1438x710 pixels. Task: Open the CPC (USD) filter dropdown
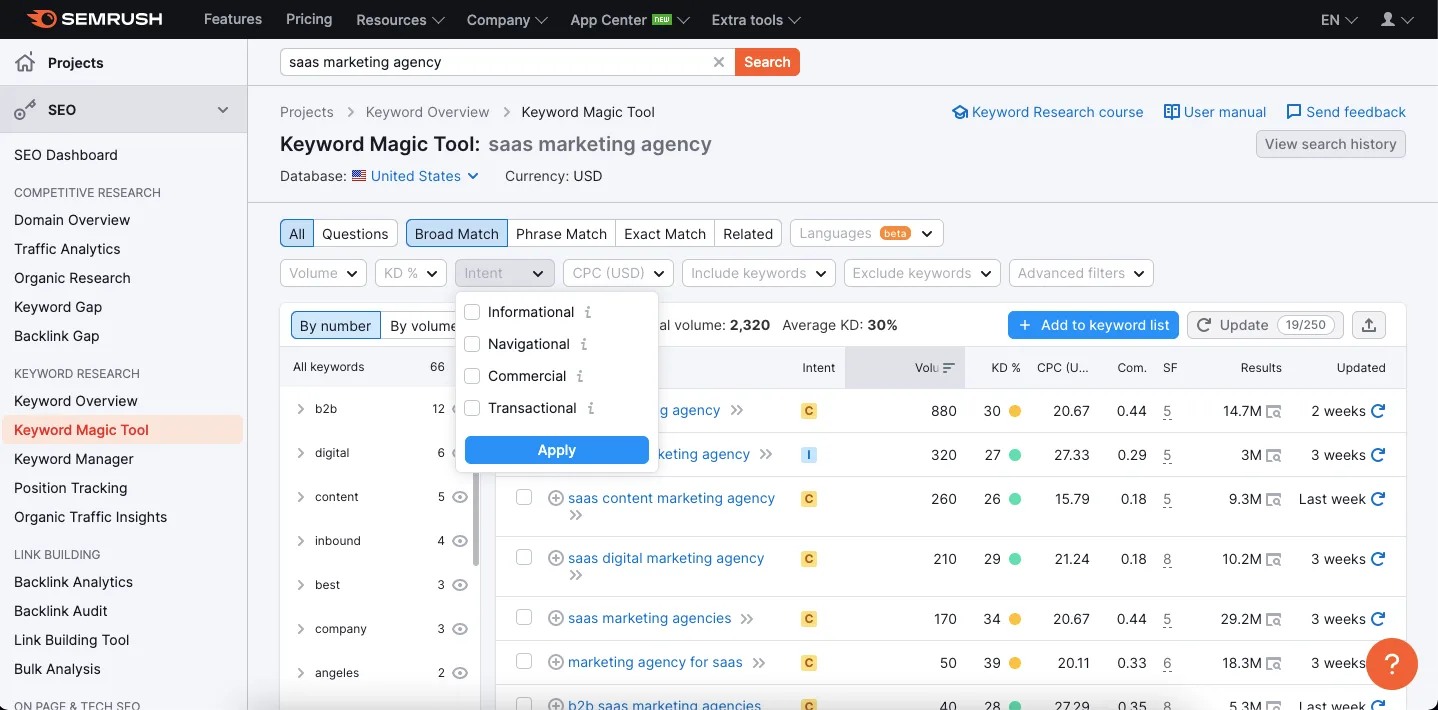tap(618, 273)
